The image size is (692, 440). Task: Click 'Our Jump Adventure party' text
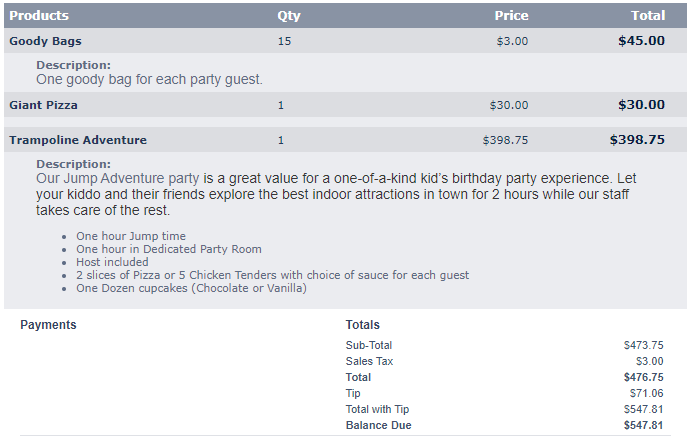(118, 178)
